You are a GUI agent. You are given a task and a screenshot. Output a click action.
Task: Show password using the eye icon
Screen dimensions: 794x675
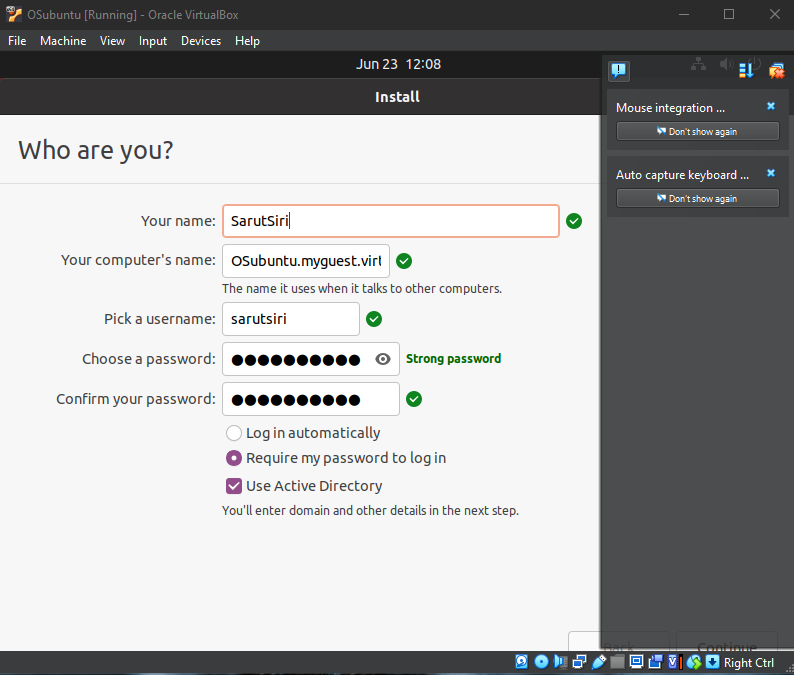point(382,359)
